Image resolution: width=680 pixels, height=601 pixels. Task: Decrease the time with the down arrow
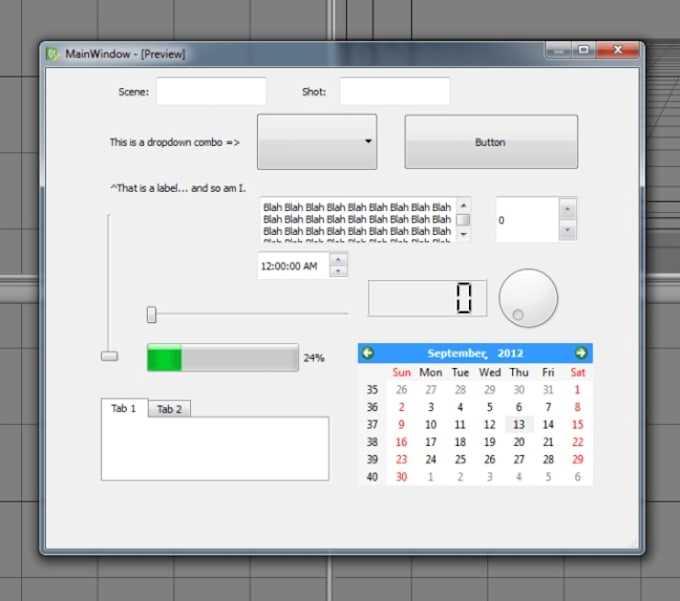tap(338, 271)
